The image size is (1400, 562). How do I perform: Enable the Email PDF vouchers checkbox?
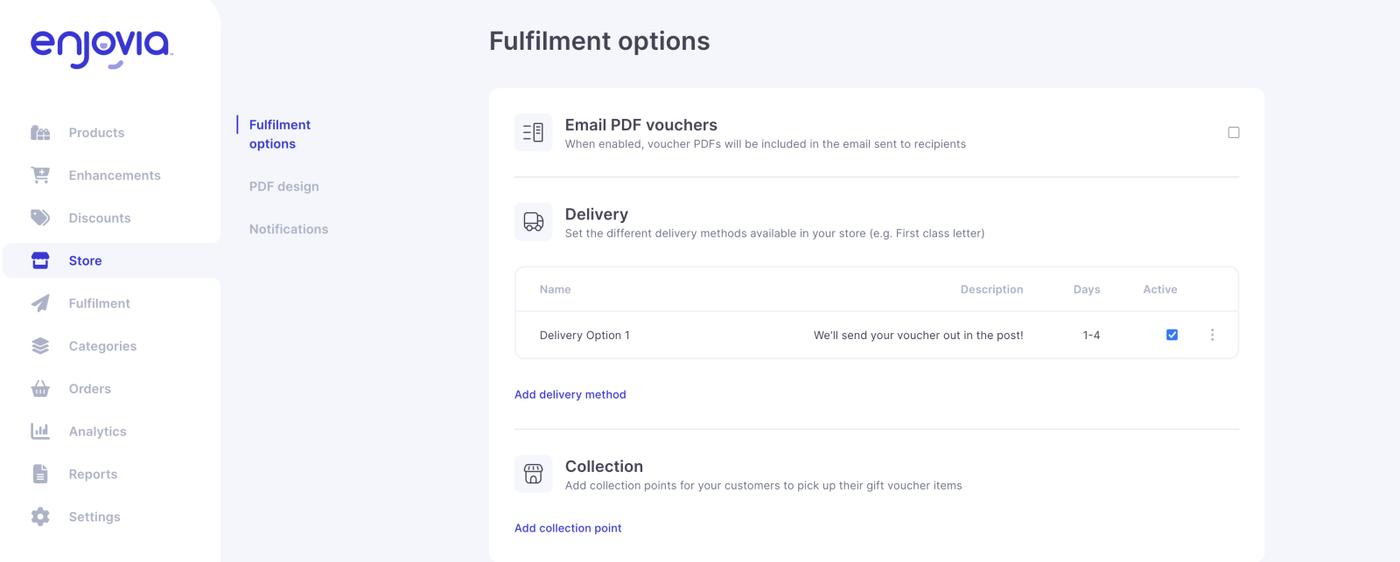[1233, 132]
